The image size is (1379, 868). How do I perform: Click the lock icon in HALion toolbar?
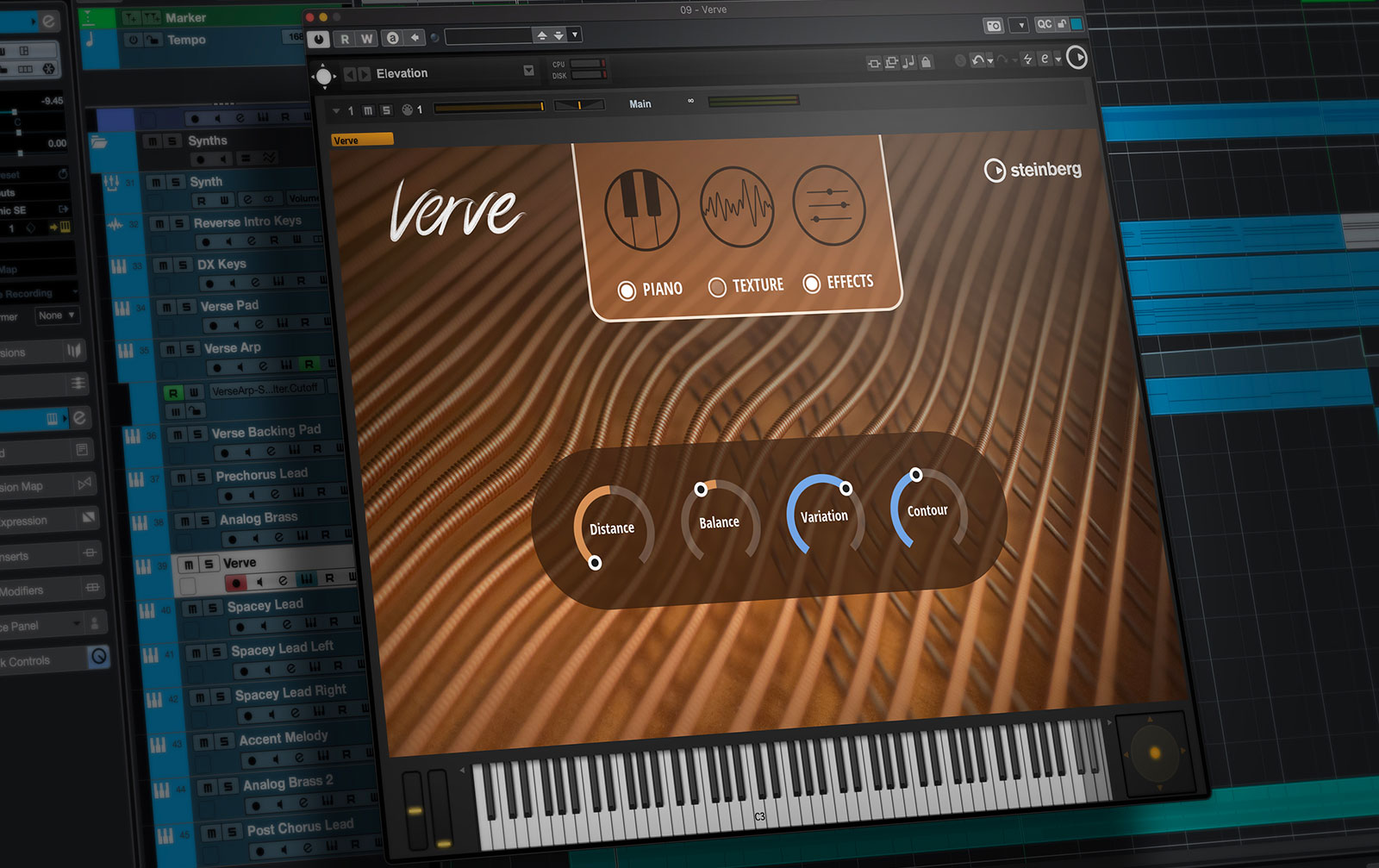926,62
